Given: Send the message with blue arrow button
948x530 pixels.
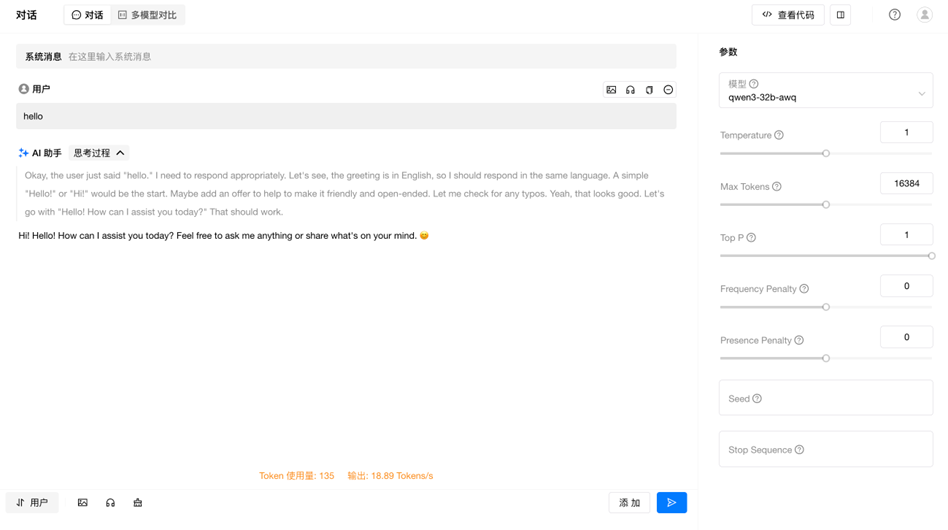Looking at the screenshot, I should [x=672, y=503].
